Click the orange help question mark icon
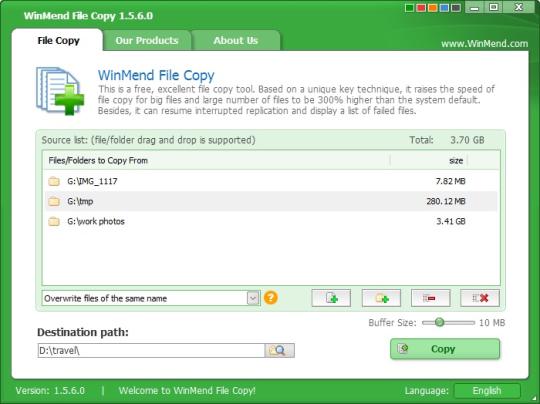 [x=271, y=298]
